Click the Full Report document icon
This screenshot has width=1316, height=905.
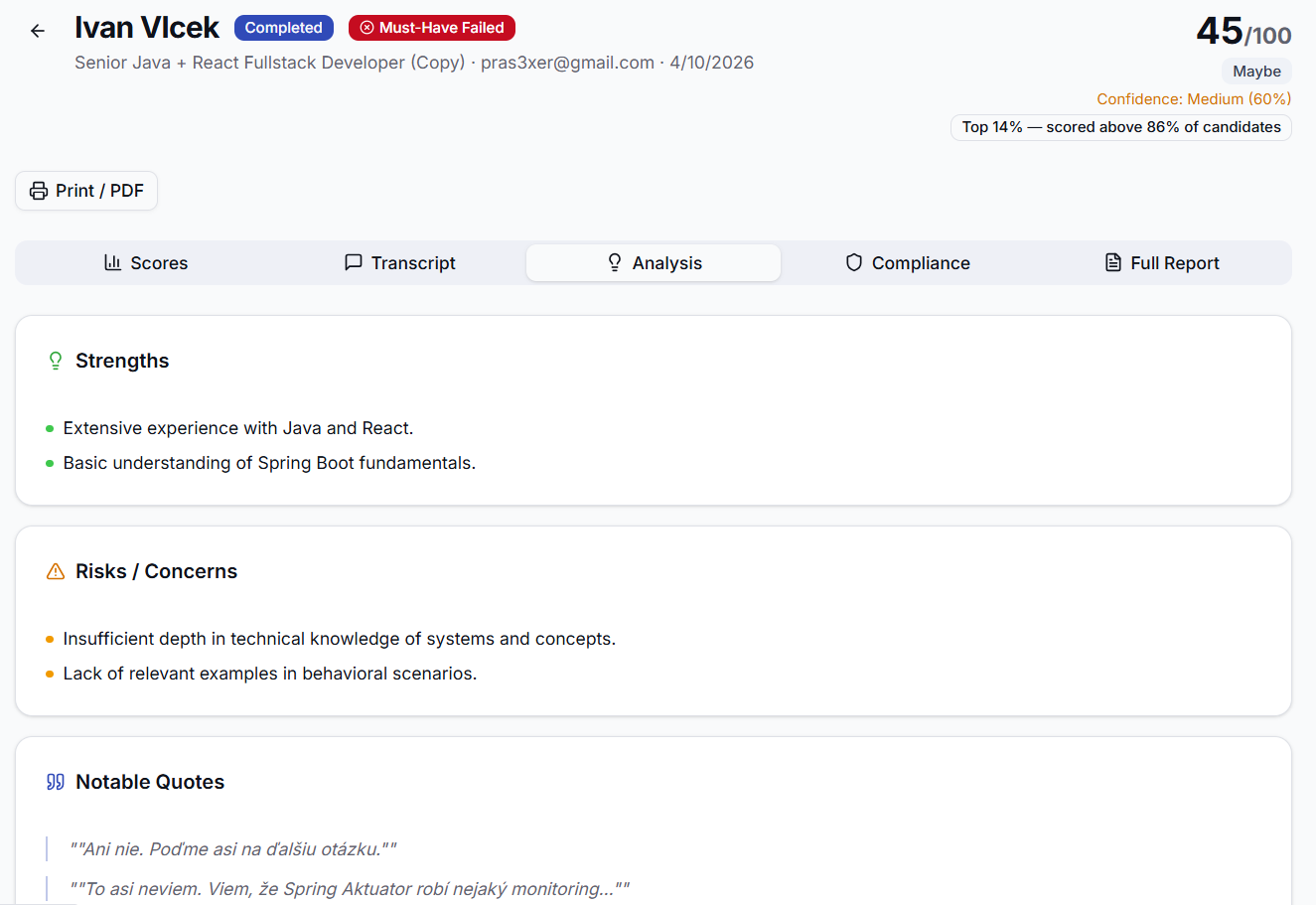click(1113, 262)
